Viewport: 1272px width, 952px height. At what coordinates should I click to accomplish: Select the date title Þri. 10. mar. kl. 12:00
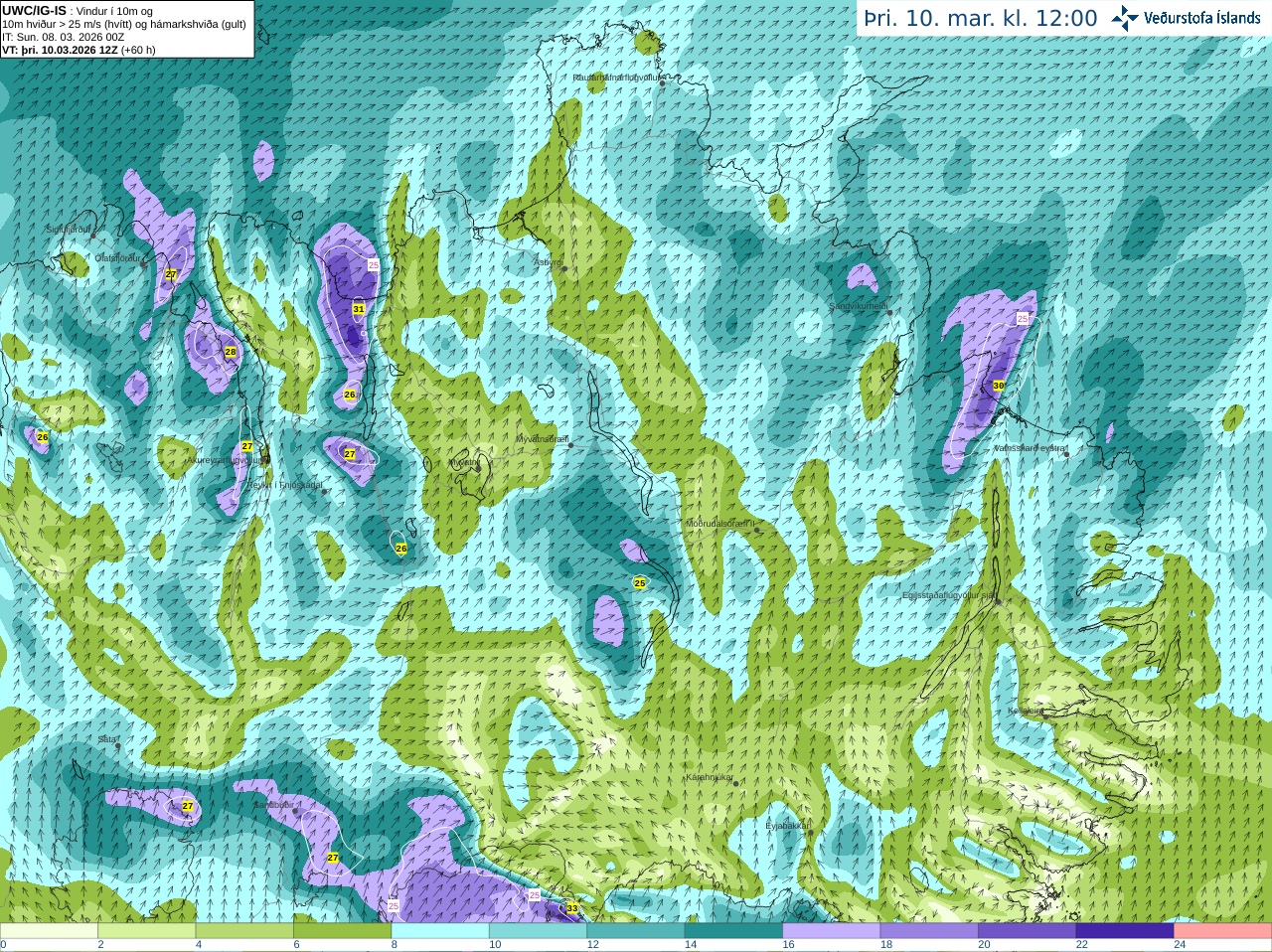[x=980, y=19]
